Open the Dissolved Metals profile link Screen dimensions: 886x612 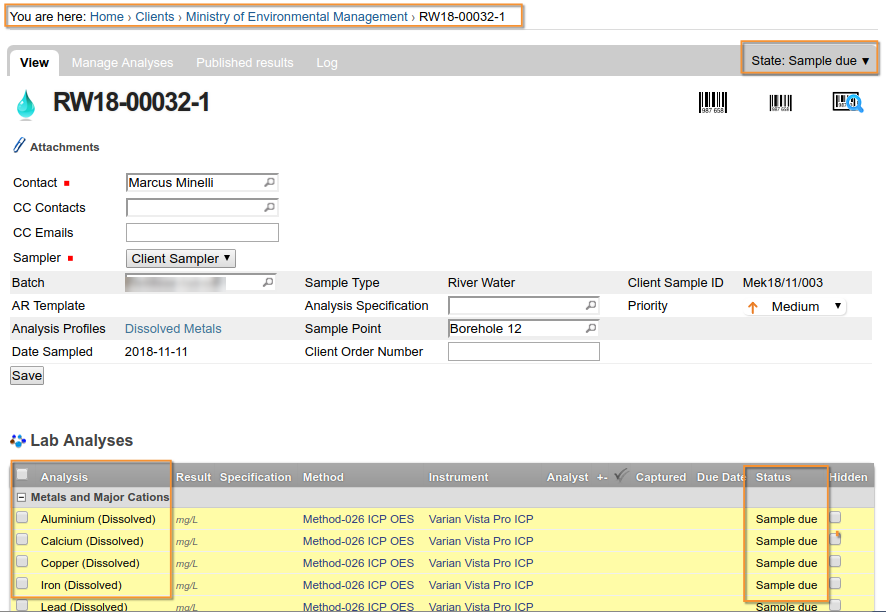(172, 328)
